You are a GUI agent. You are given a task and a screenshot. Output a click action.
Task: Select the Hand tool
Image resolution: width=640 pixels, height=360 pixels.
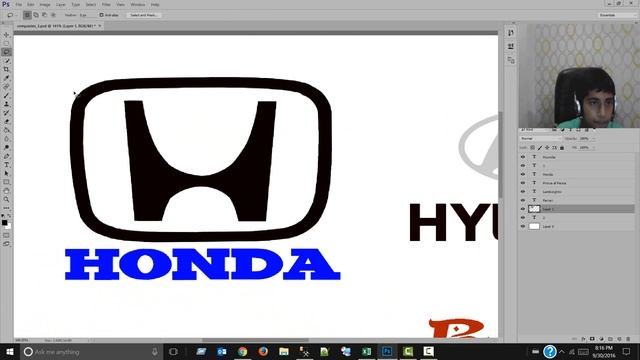coord(6,191)
